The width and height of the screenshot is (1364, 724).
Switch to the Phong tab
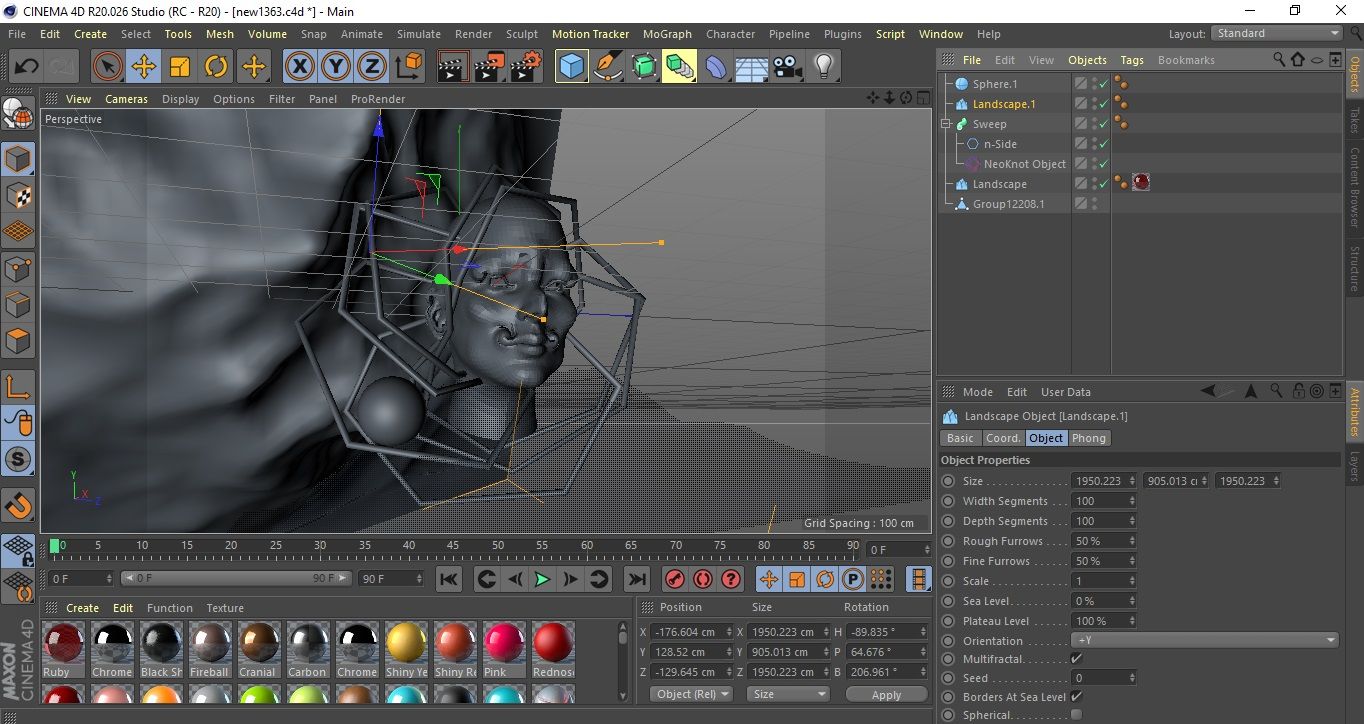click(1089, 438)
